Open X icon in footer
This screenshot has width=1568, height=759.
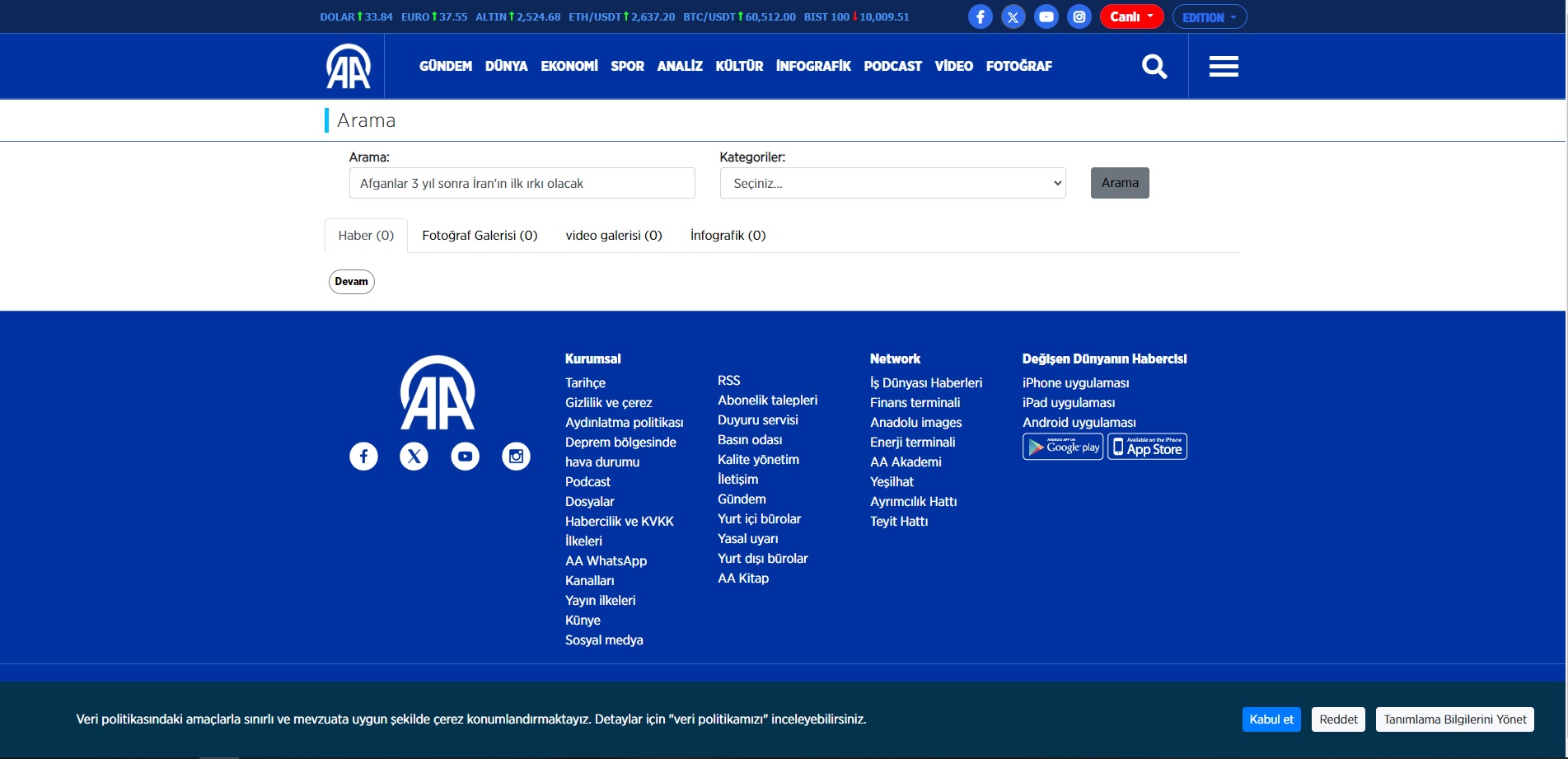tap(414, 456)
